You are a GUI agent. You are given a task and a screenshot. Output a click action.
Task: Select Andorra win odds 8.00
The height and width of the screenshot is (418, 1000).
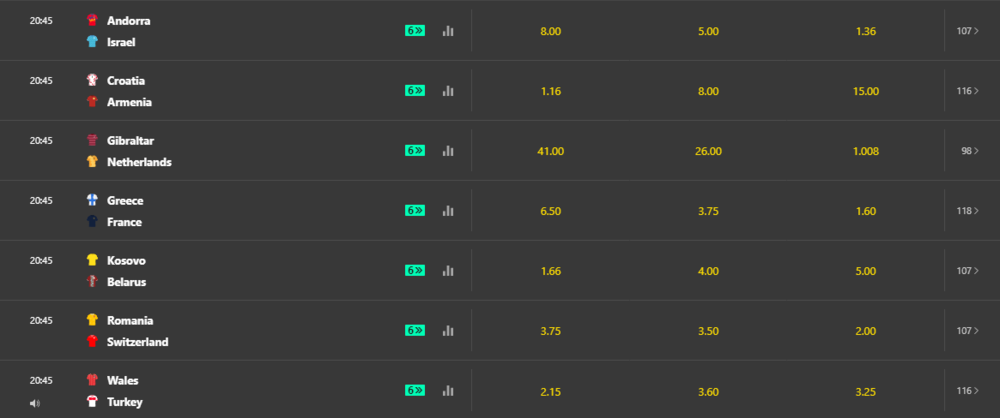[550, 31]
